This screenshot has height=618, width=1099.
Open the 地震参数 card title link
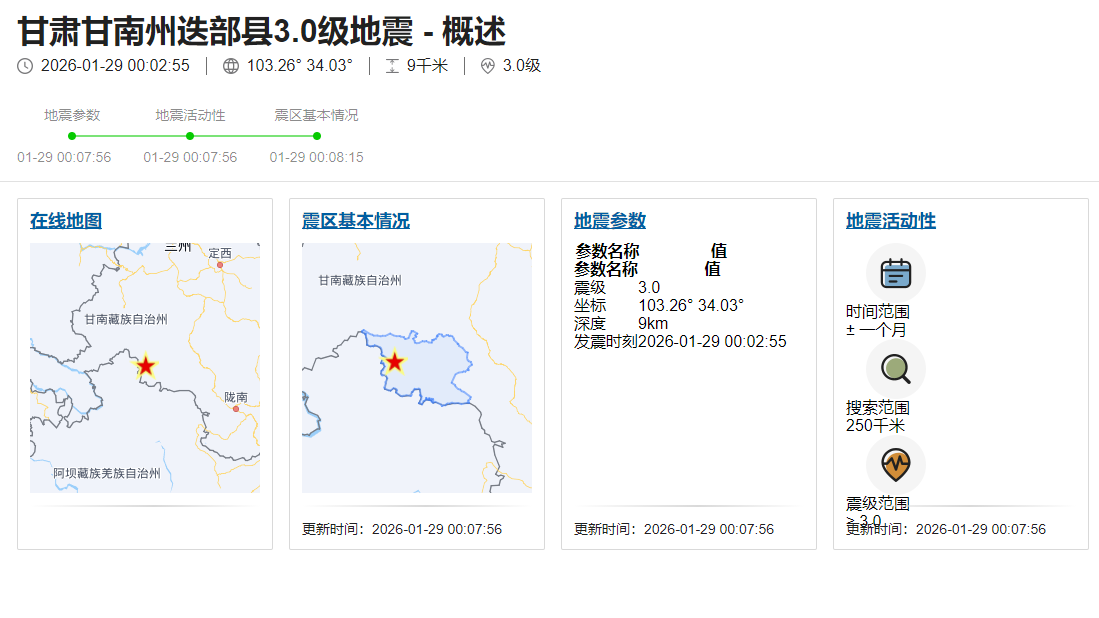pos(610,221)
